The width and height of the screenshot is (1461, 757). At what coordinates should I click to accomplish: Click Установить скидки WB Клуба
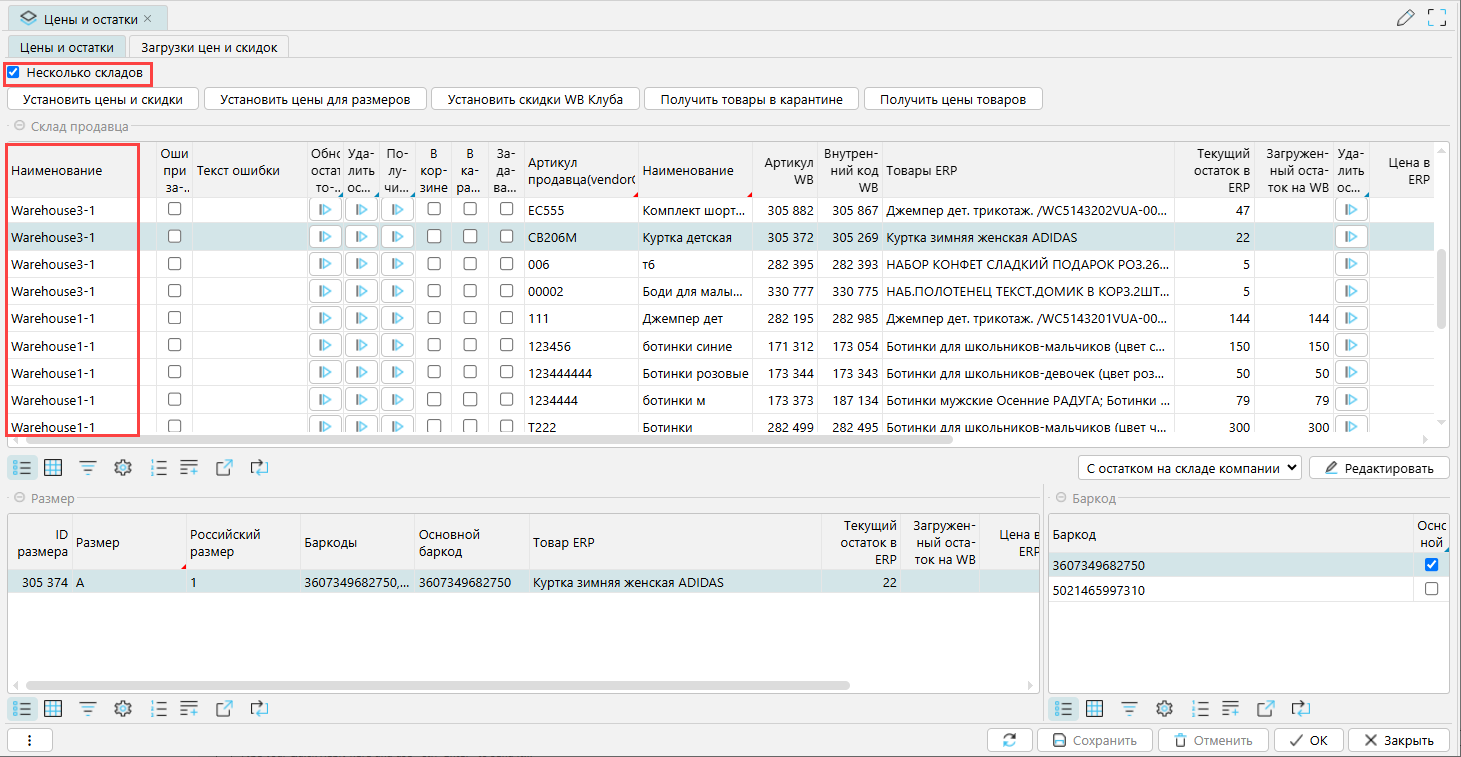pos(535,99)
